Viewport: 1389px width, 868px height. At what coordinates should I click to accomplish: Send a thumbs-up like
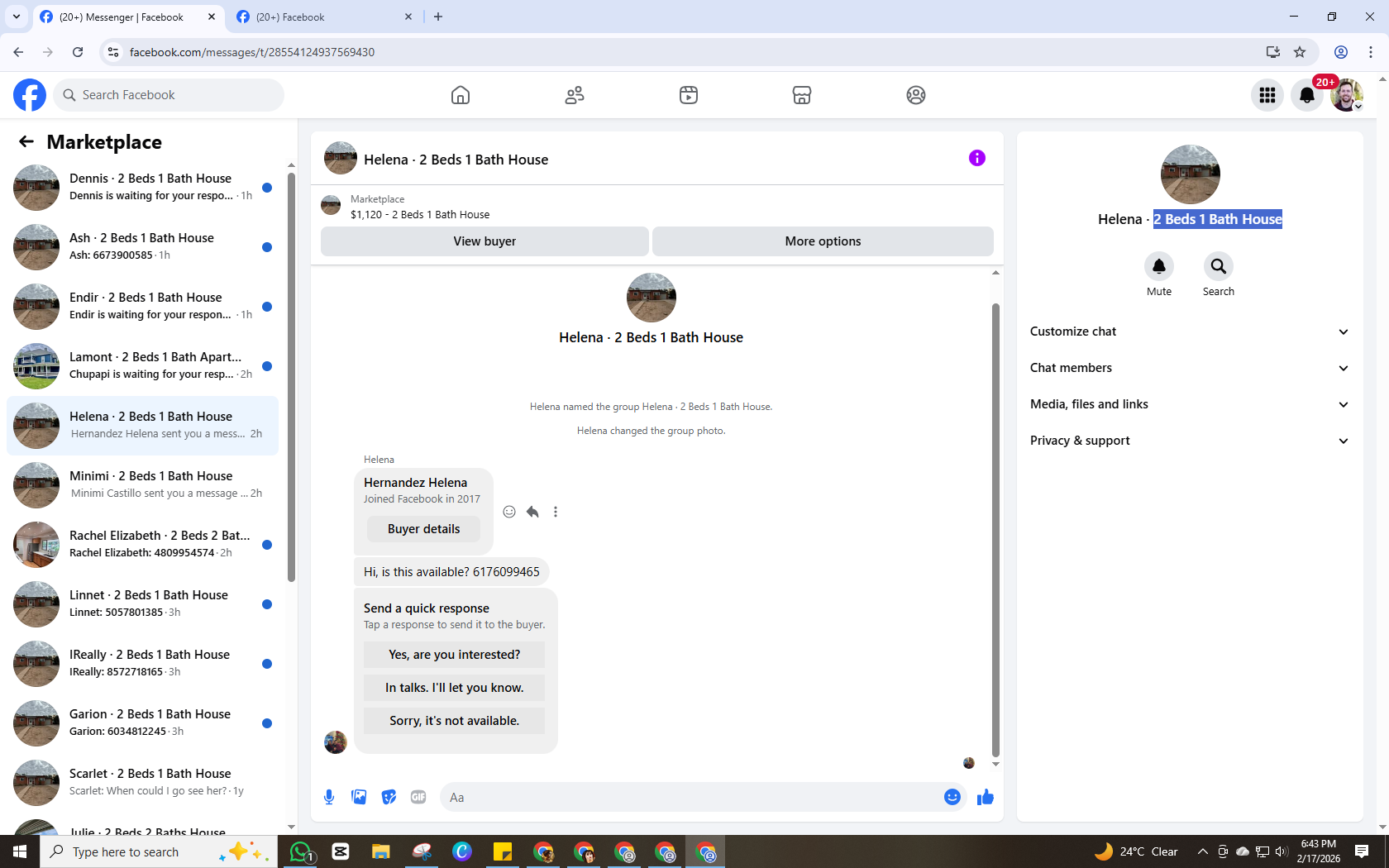[986, 797]
